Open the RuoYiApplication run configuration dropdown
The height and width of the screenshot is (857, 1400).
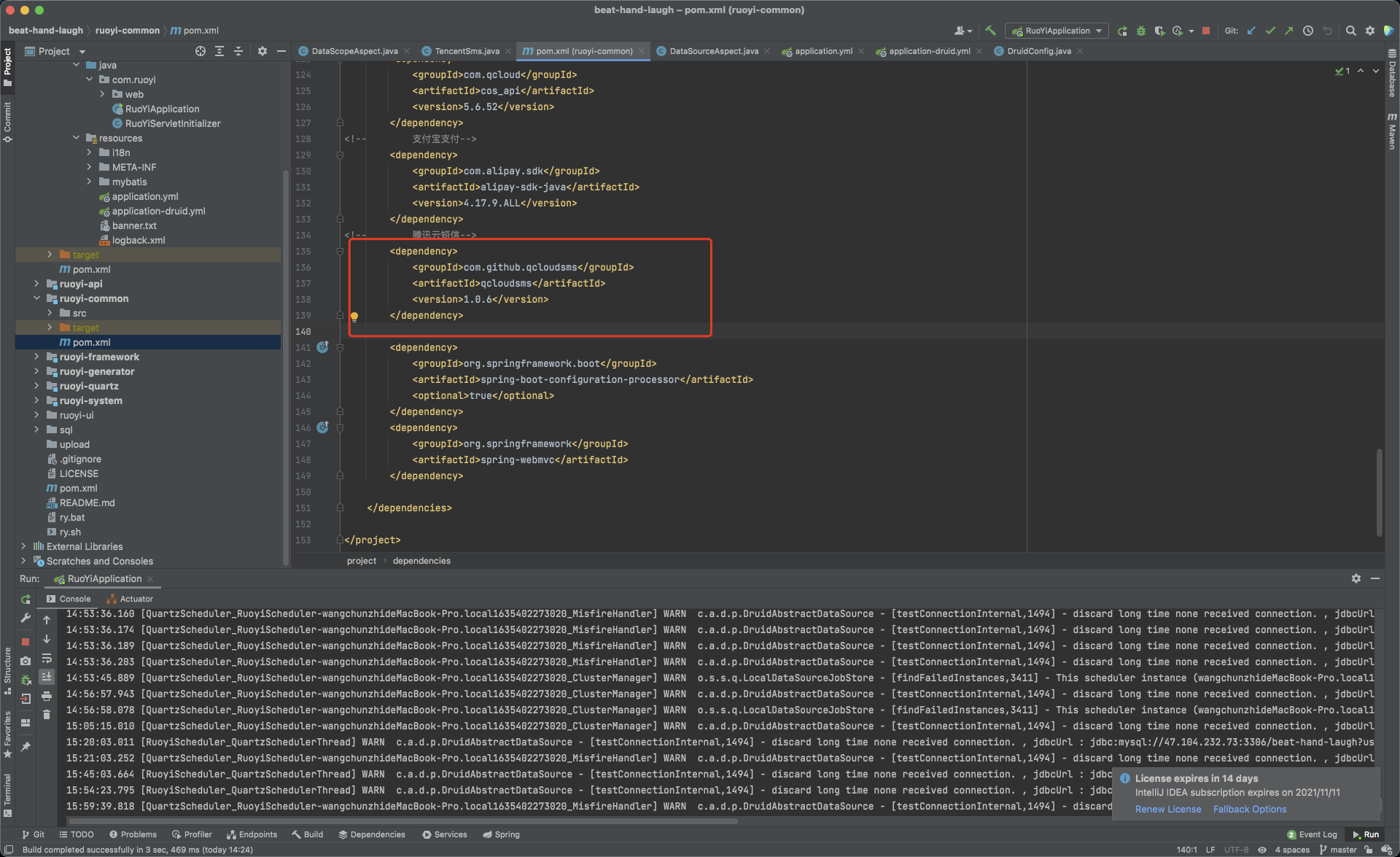(1057, 31)
